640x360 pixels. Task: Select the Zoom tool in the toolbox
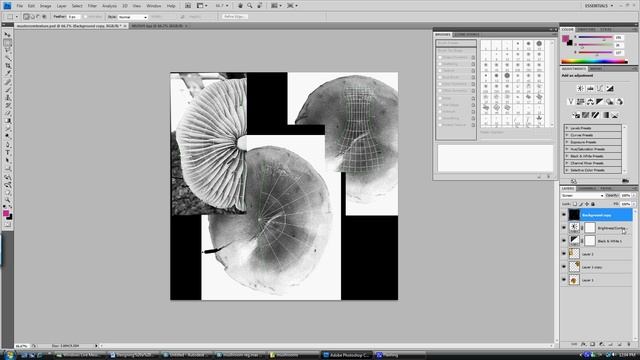[7, 200]
